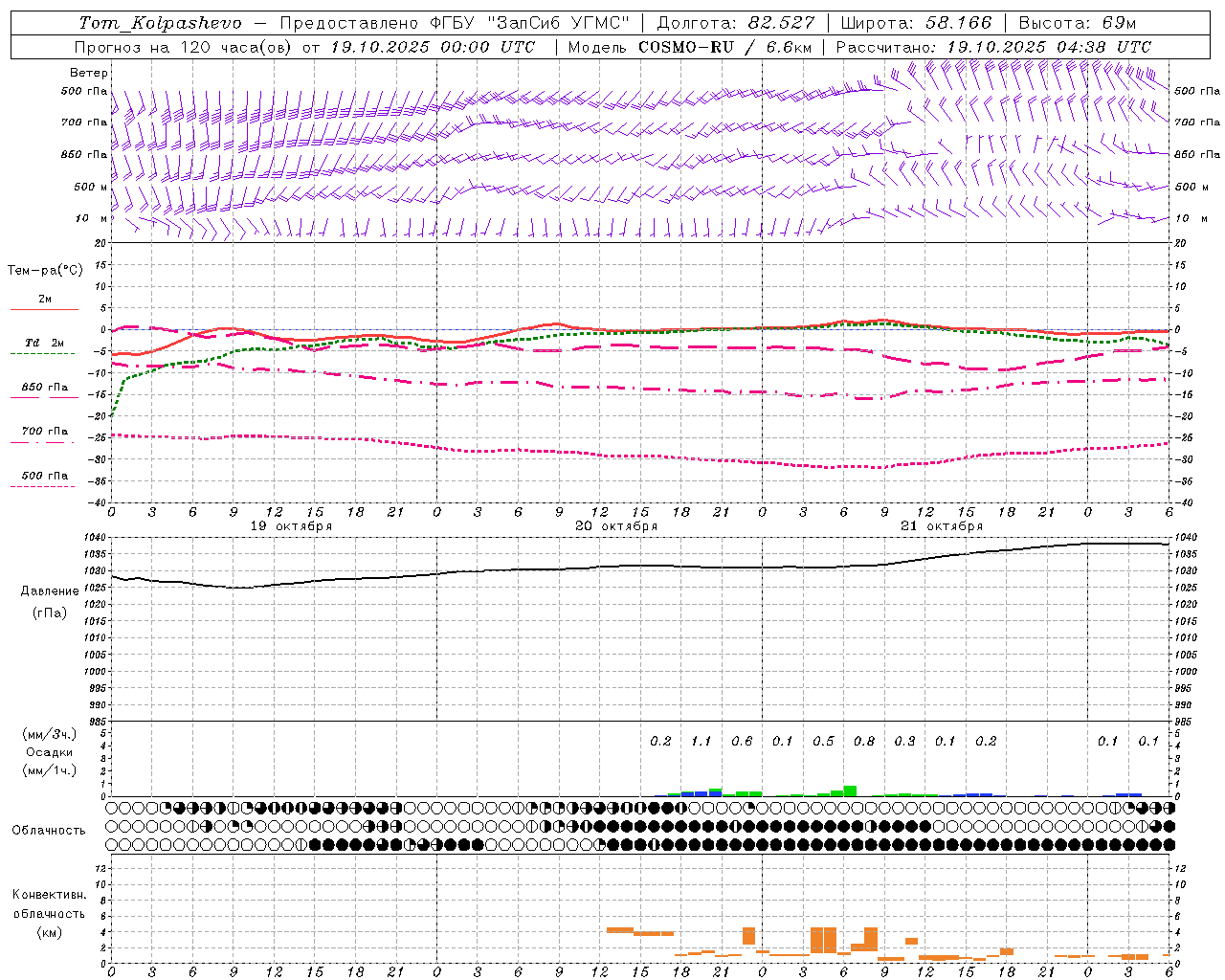Click the Тем-ра(°C) axis title

click(45, 271)
